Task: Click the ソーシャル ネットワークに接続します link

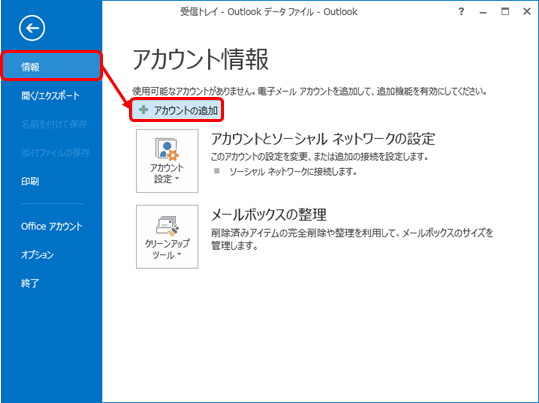Action: (293, 171)
